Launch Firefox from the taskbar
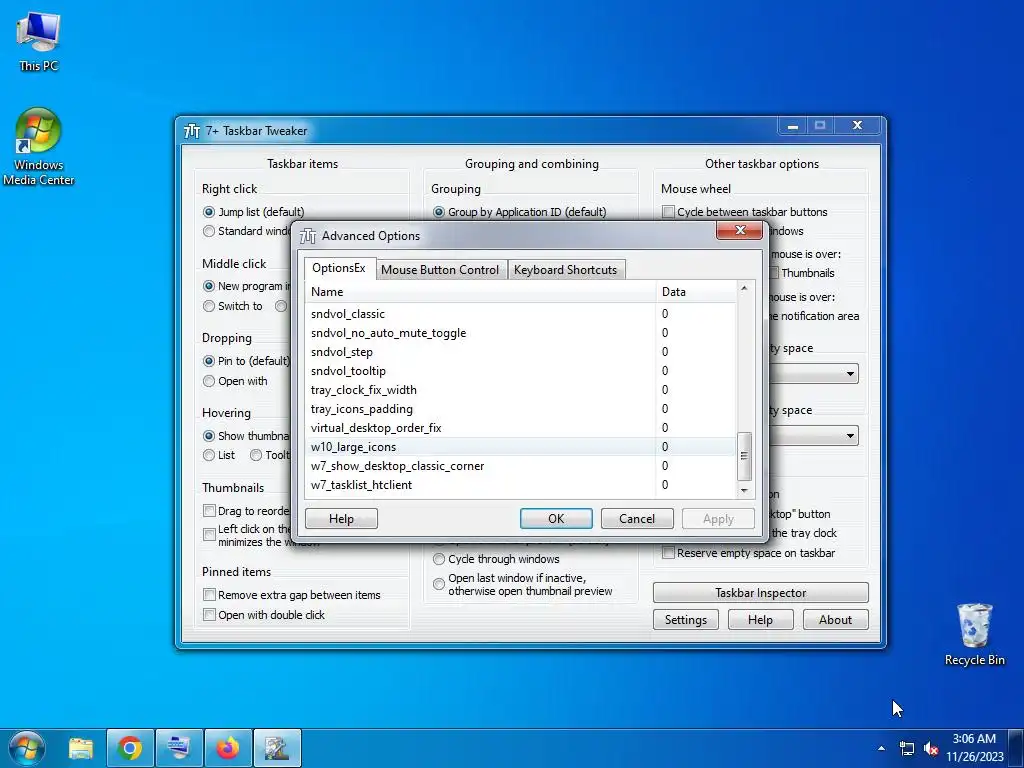 [x=228, y=748]
